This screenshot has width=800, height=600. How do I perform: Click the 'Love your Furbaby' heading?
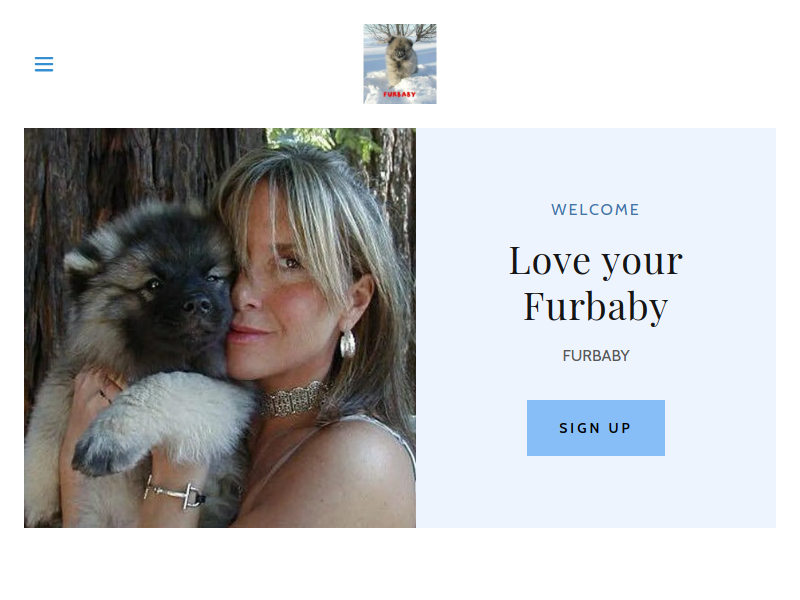pos(595,284)
